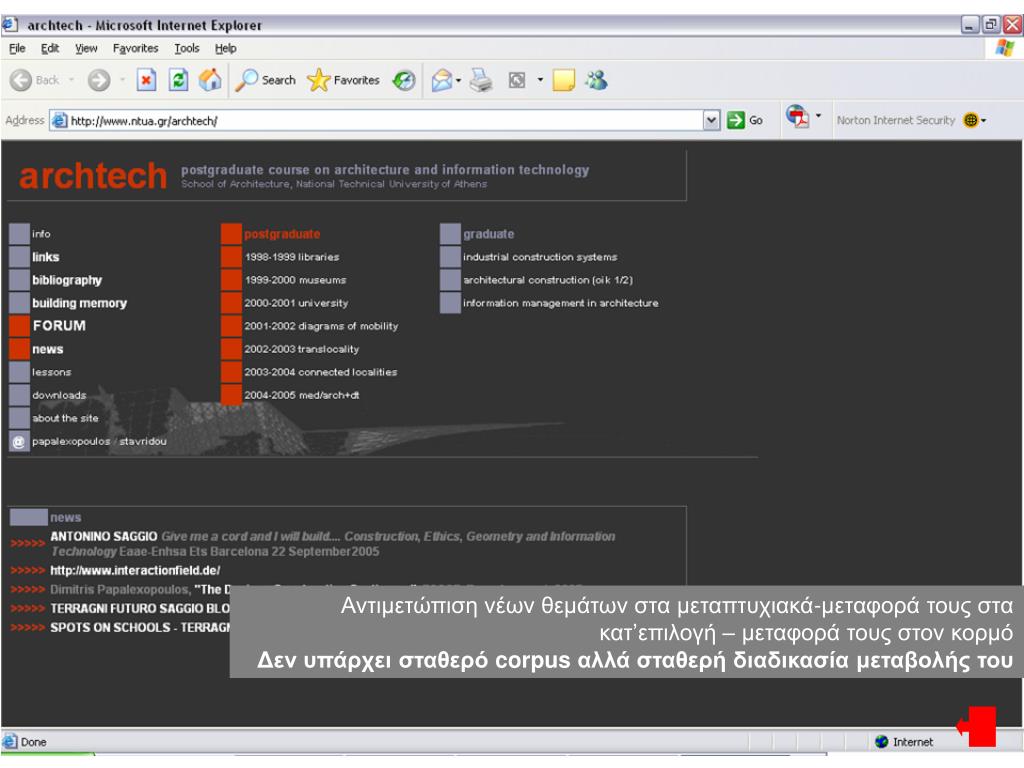Click the Windows flag logo
Viewport: 1024px width, 768px height.
click(1005, 48)
